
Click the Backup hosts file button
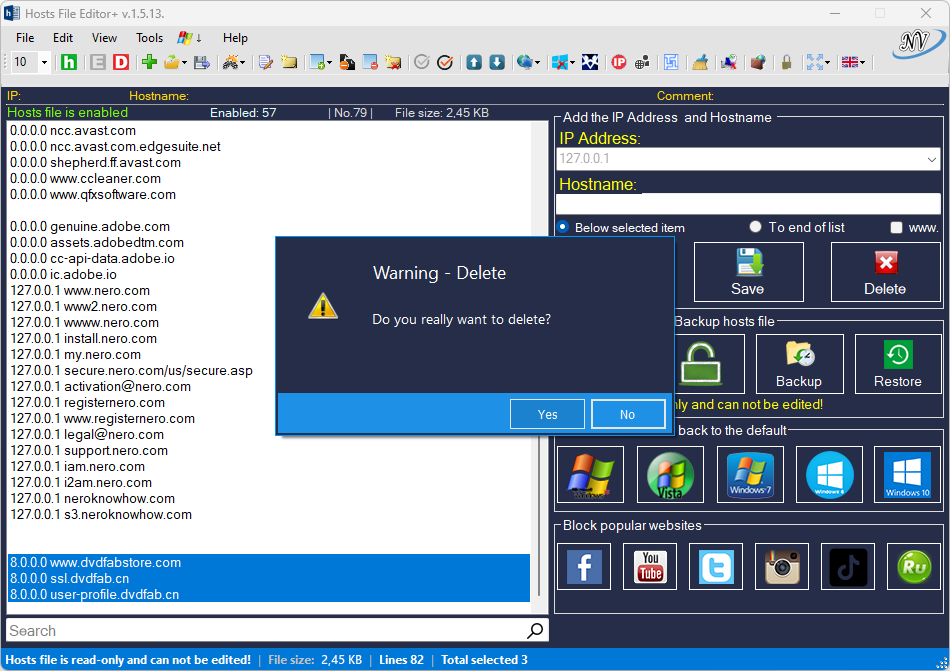799,363
